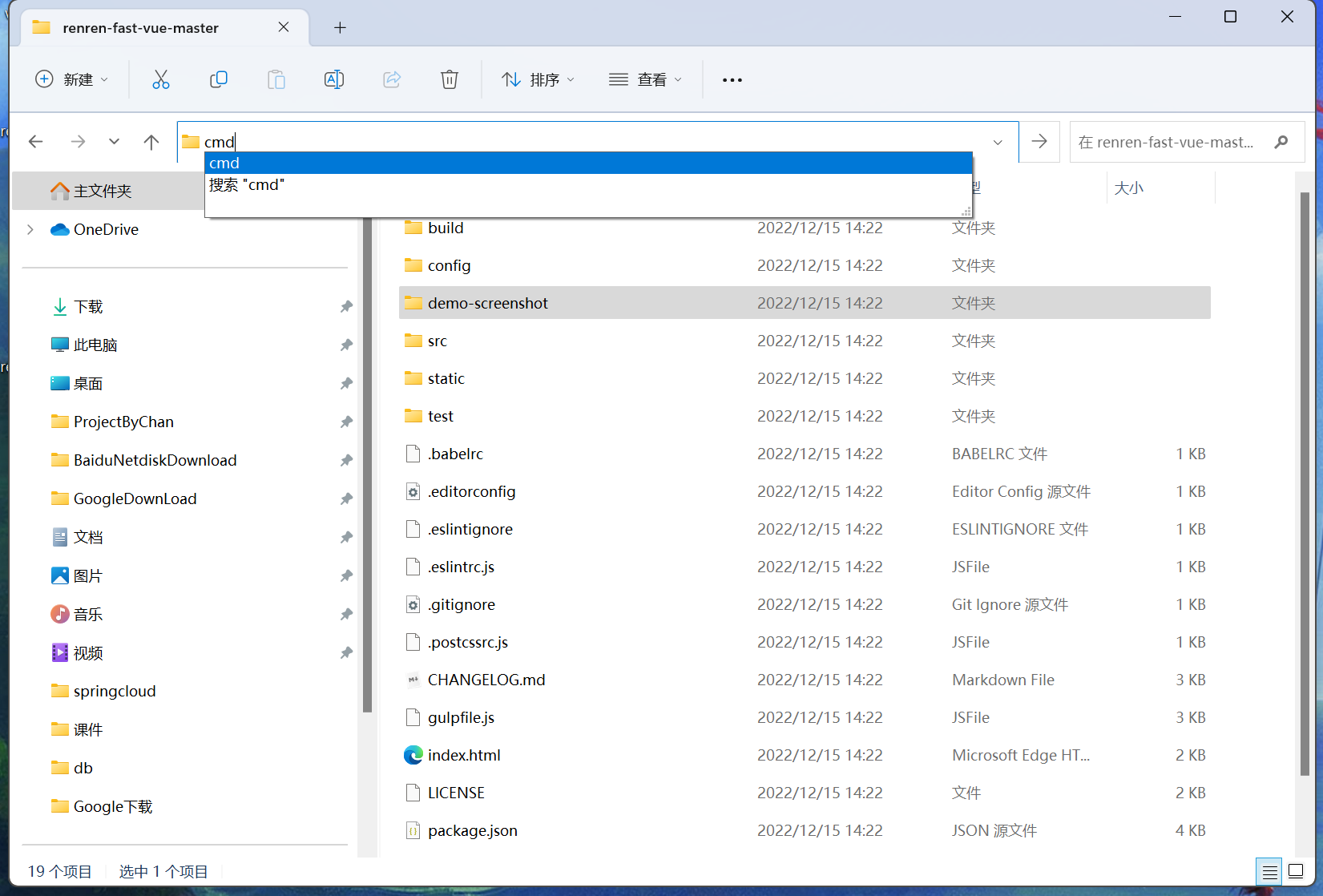Go forward with the right arrow
The height and width of the screenshot is (896, 1323).
(78, 142)
